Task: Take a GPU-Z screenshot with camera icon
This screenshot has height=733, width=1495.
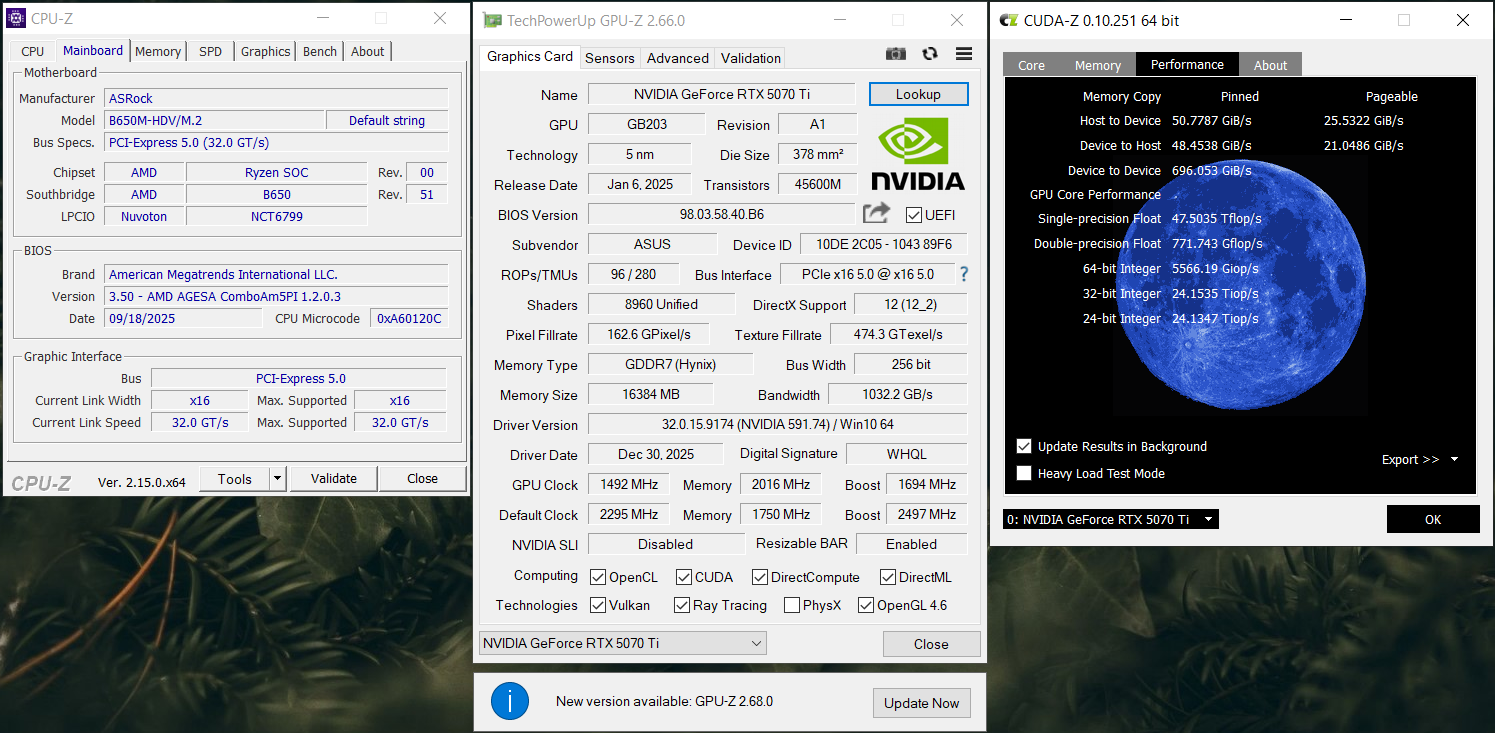Action: (896, 54)
